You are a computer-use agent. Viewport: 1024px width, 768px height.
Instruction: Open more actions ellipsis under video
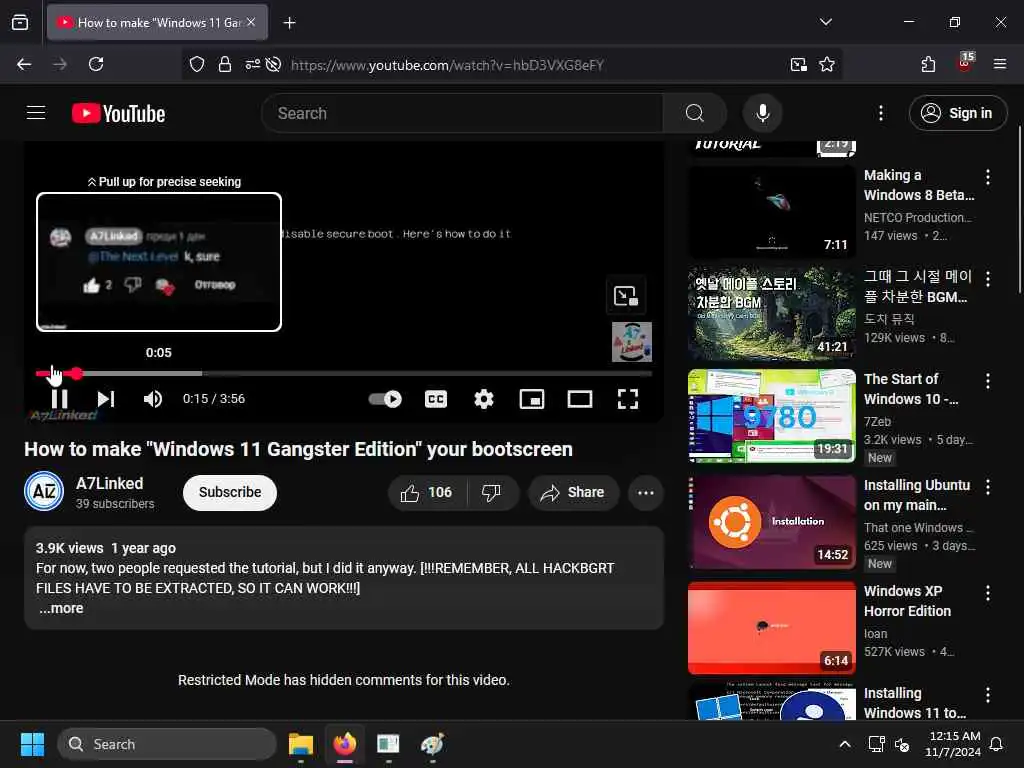coord(645,492)
